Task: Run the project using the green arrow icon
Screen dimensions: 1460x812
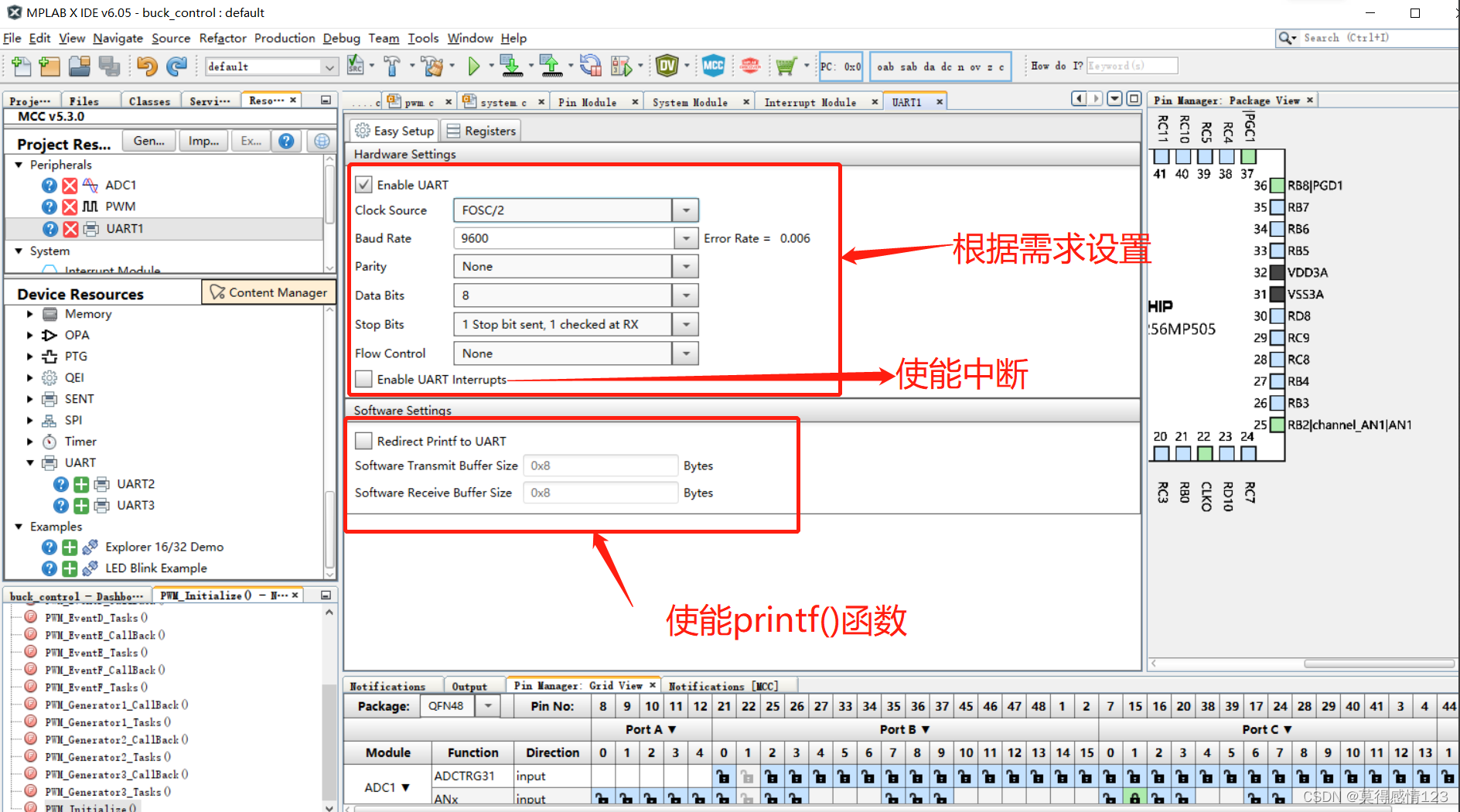Action: pyautogui.click(x=474, y=66)
